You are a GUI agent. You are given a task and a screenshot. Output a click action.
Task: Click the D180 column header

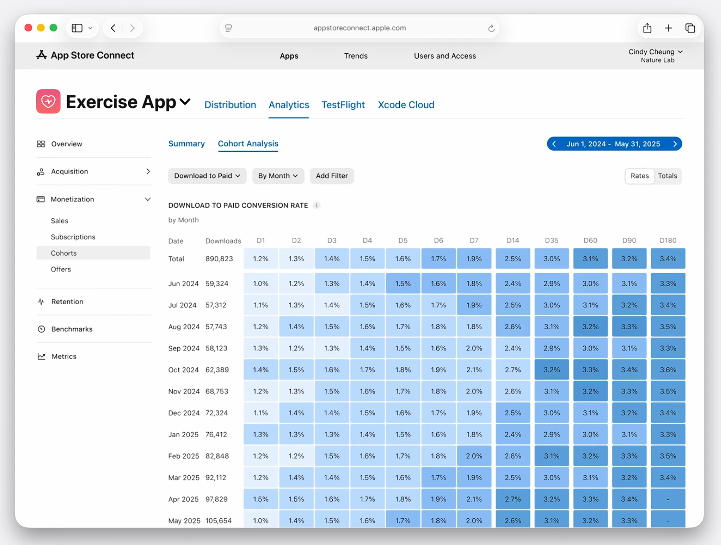point(668,241)
